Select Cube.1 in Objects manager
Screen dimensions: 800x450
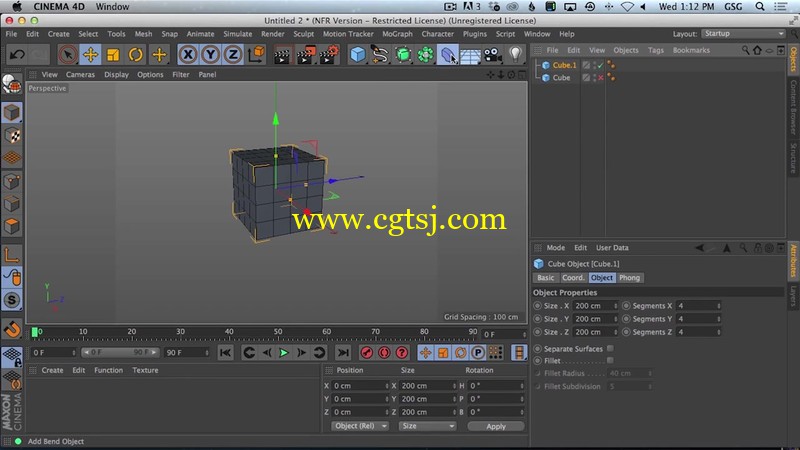click(x=564, y=65)
